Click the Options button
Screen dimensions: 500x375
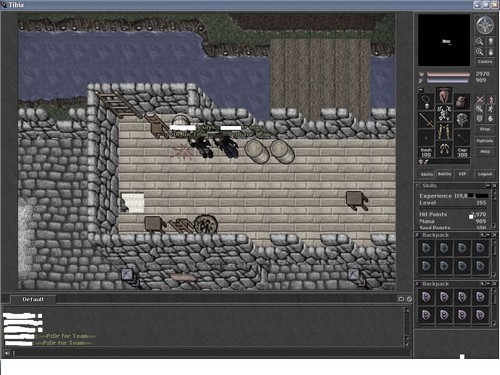click(x=485, y=140)
